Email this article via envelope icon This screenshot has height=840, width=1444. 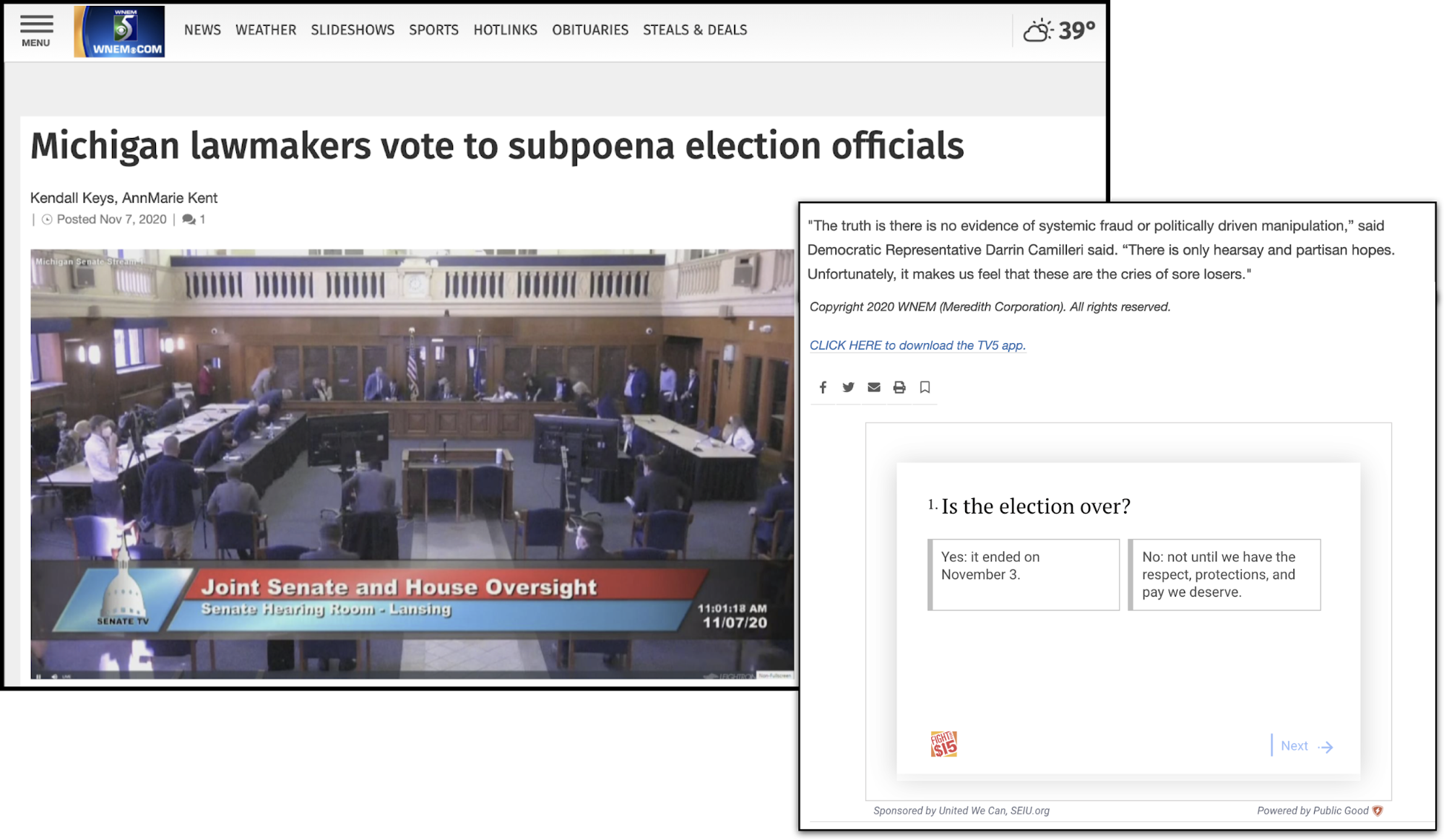pyautogui.click(x=873, y=387)
